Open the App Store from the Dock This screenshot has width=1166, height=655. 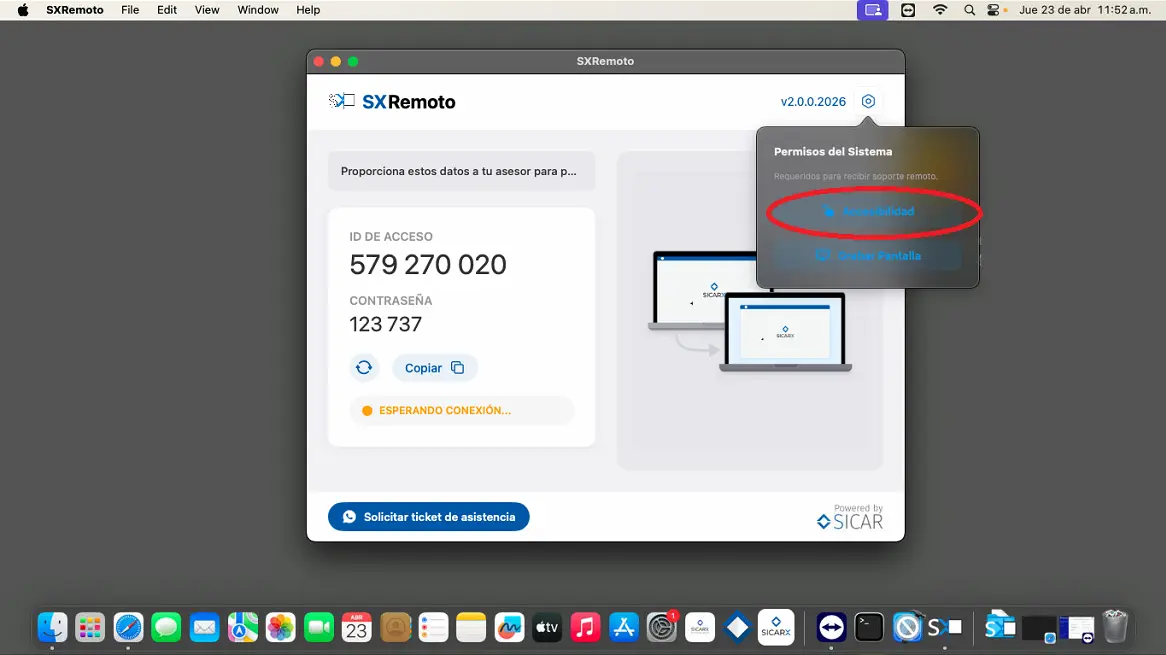coord(623,627)
